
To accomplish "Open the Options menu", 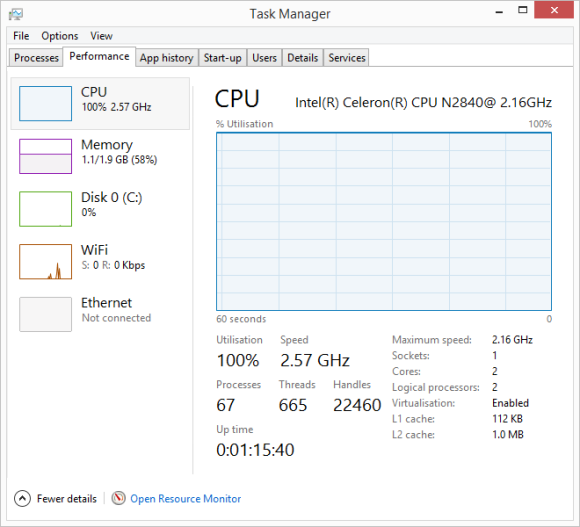I will [60, 36].
